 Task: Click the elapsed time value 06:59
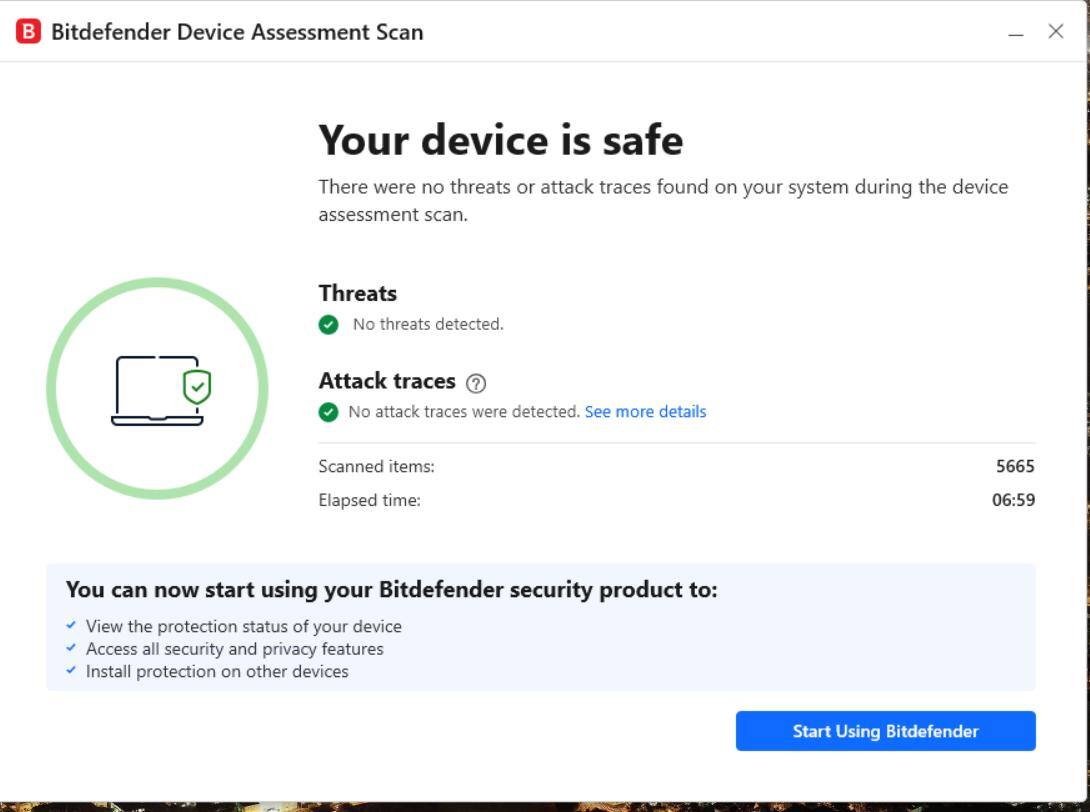click(x=1013, y=500)
